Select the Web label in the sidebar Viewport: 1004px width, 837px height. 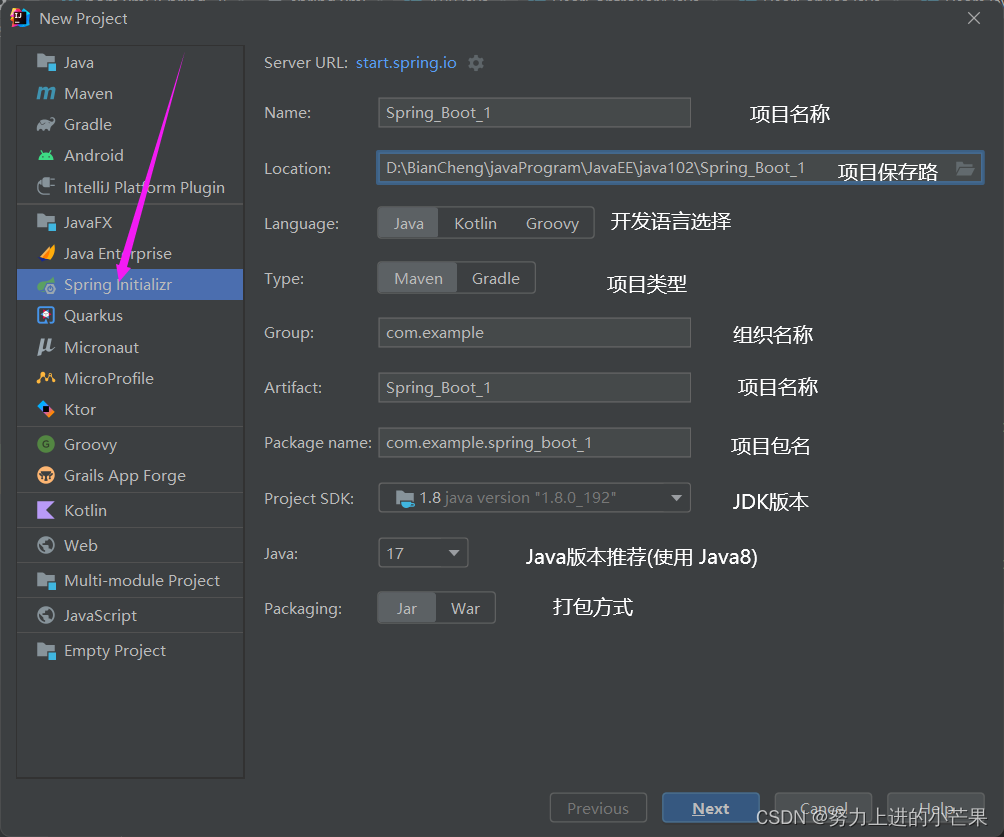click(81, 545)
